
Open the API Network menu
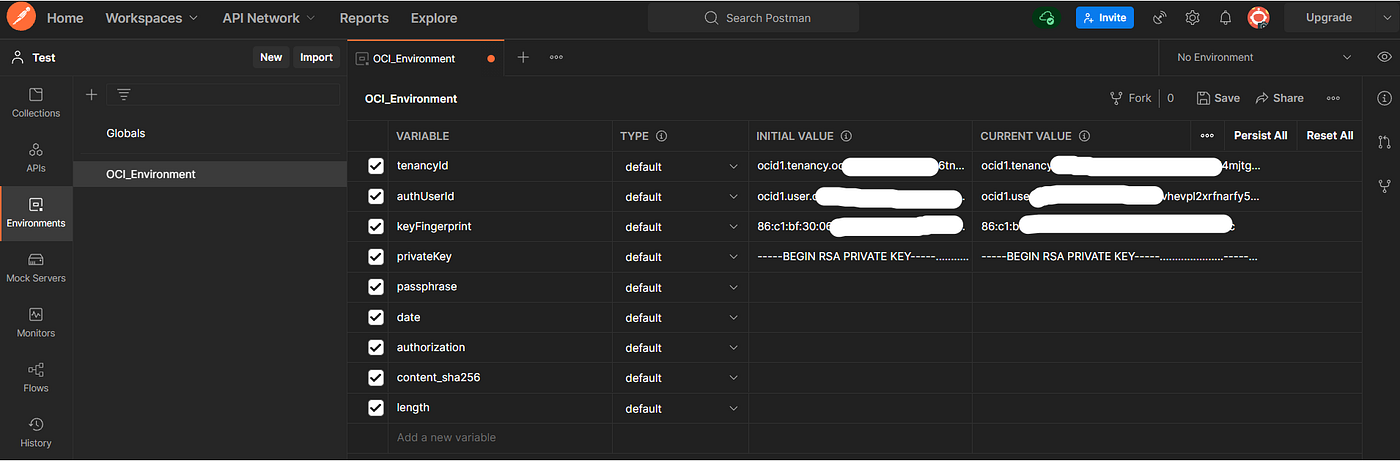pos(269,18)
